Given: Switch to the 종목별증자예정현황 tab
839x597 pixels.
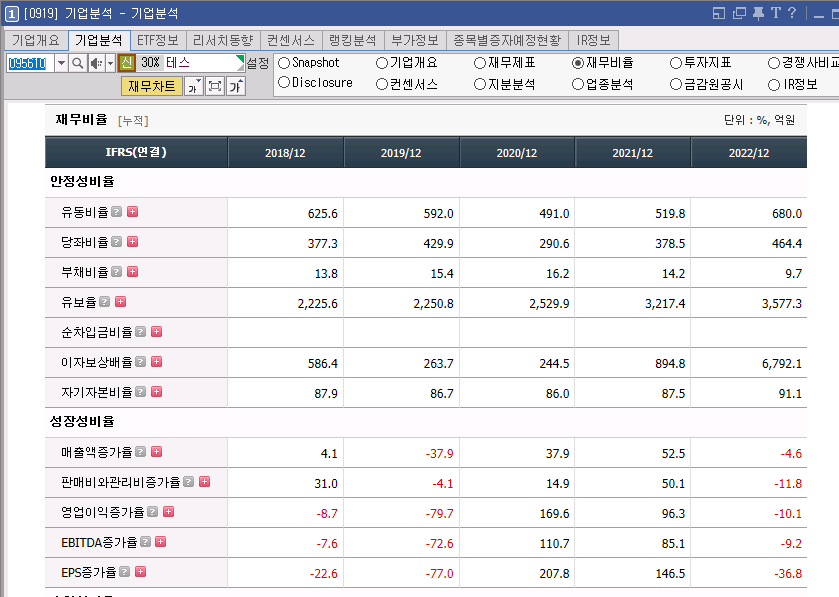Looking at the screenshot, I should (x=507, y=40).
